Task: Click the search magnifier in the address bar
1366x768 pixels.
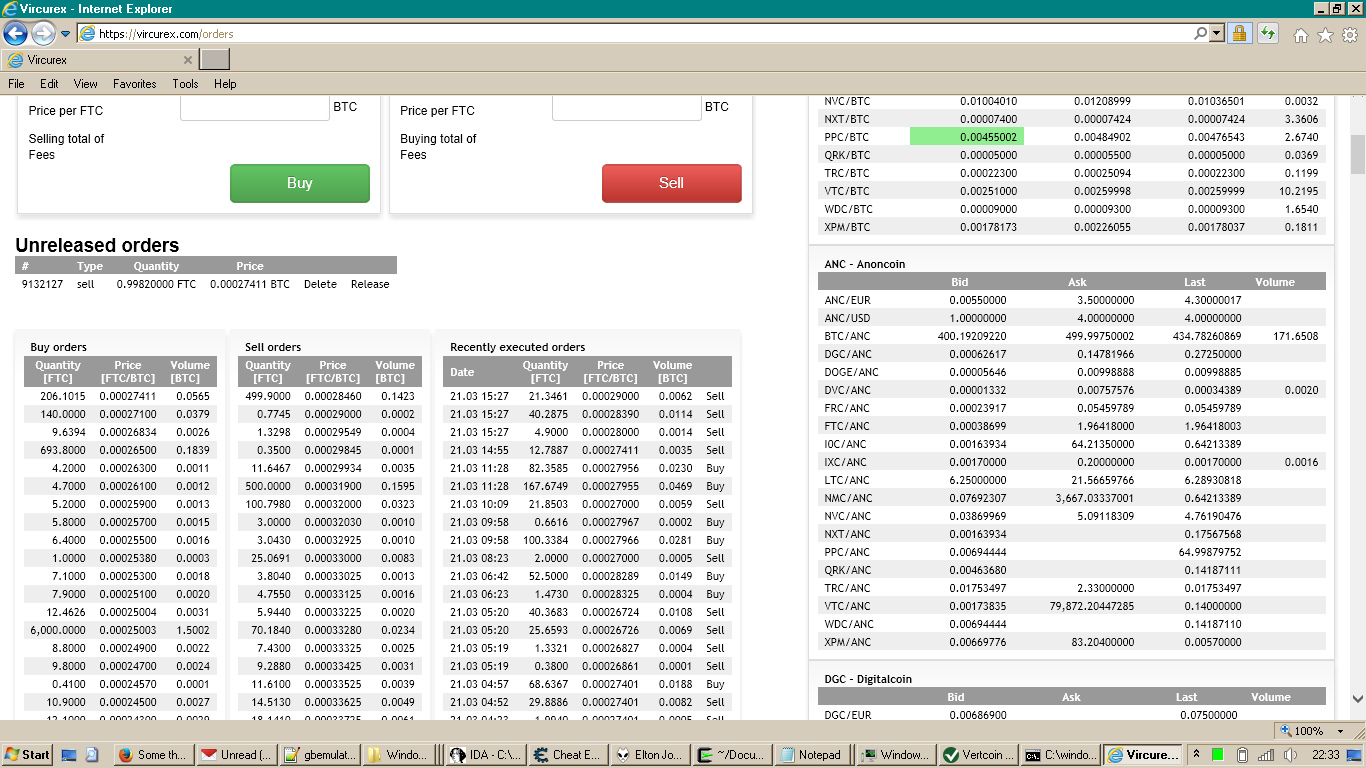Action: [x=1200, y=33]
